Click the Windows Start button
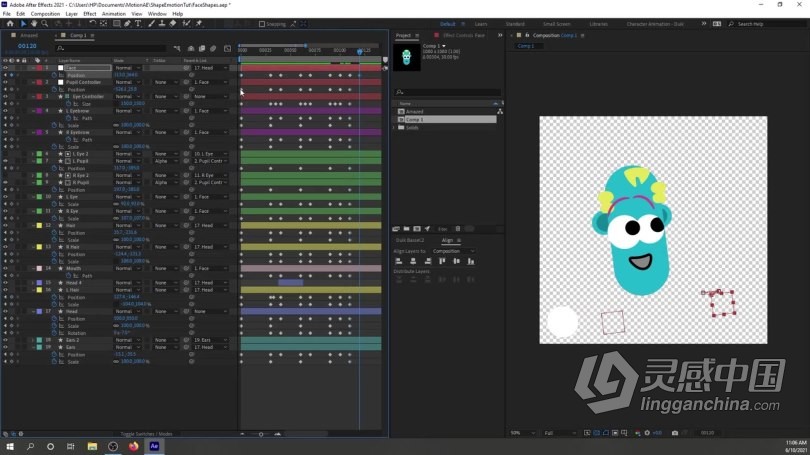This screenshot has width=810, height=455. pyautogui.click(x=10, y=446)
